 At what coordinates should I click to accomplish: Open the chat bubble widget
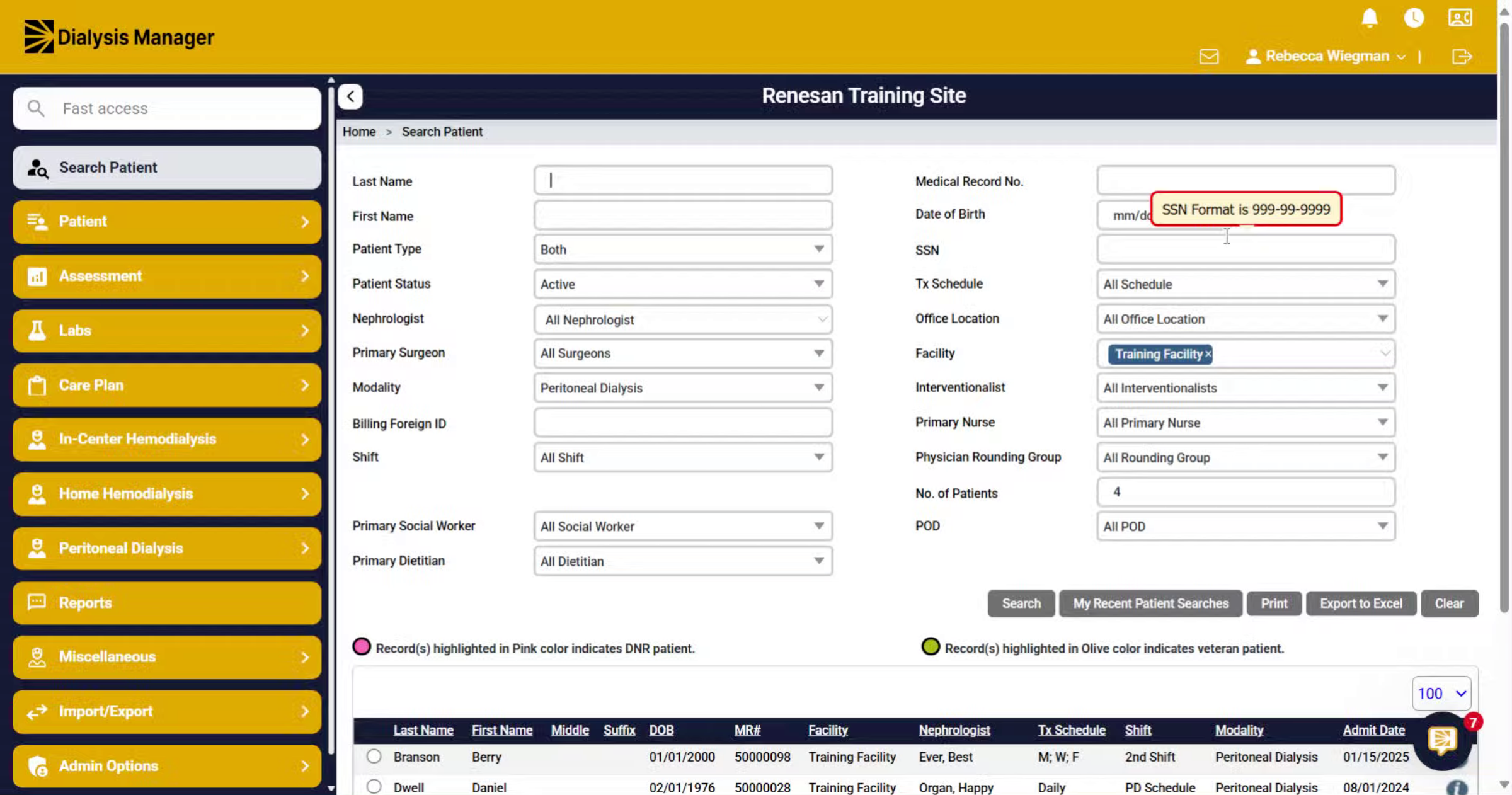click(x=1443, y=741)
